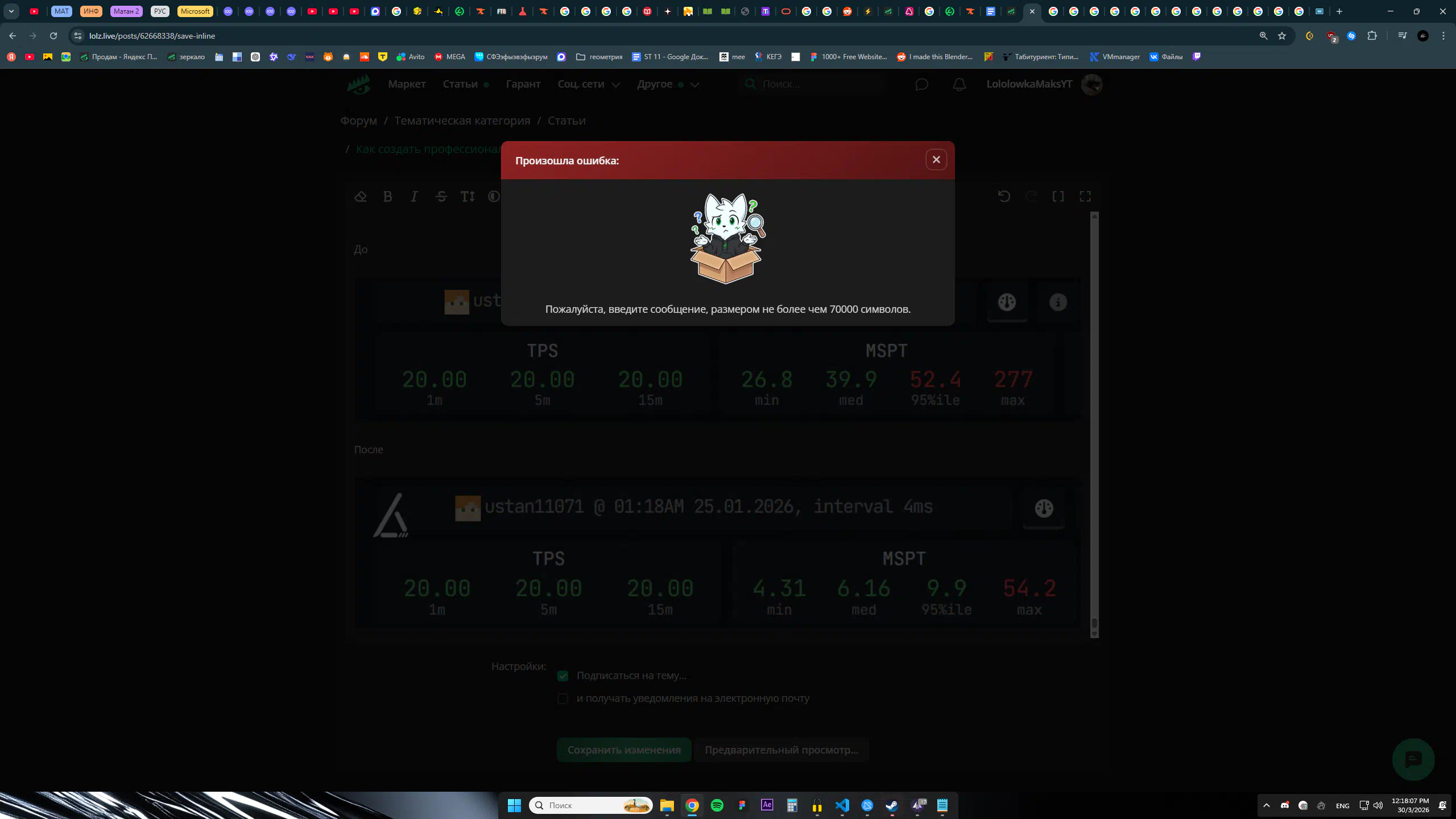
Task: Click 'Предварительный просмотр...' button
Action: point(781,750)
